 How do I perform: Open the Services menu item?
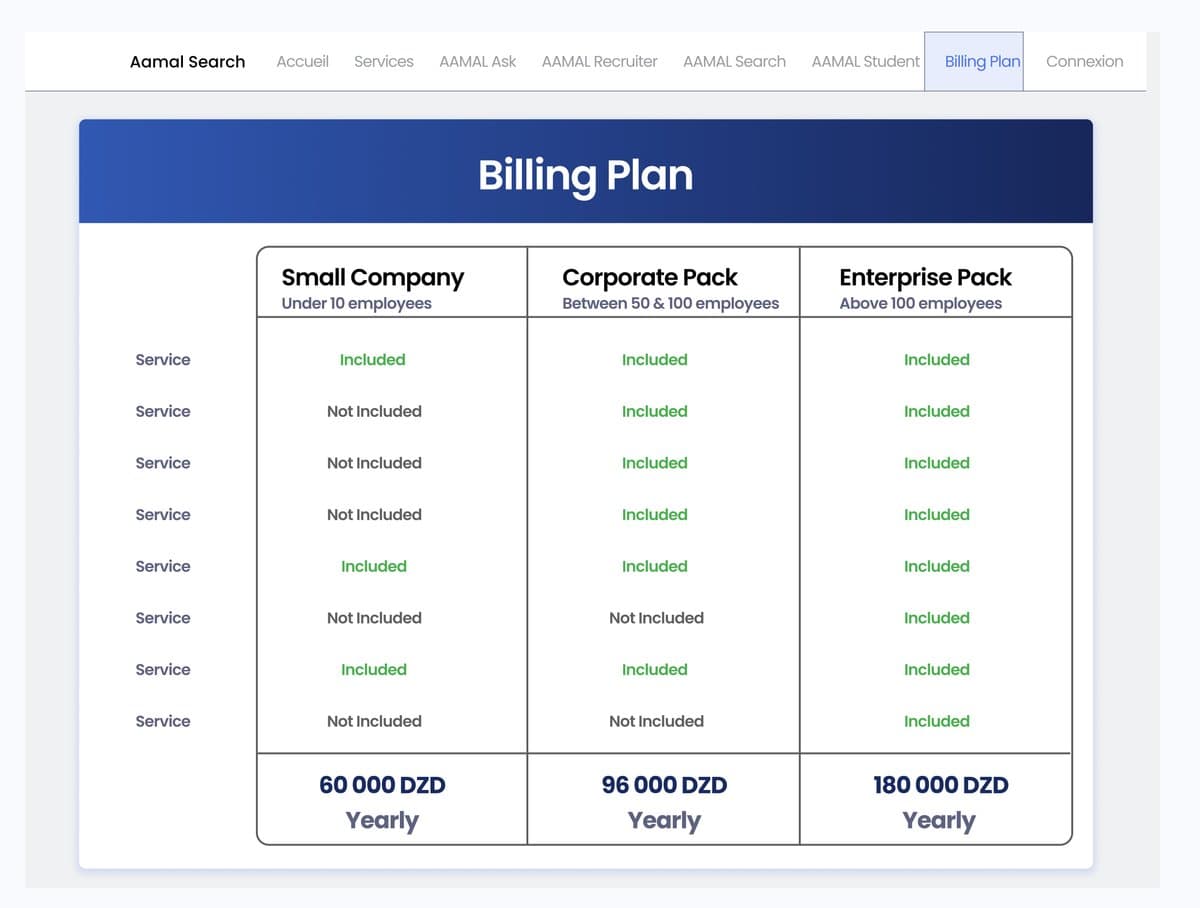(x=384, y=61)
